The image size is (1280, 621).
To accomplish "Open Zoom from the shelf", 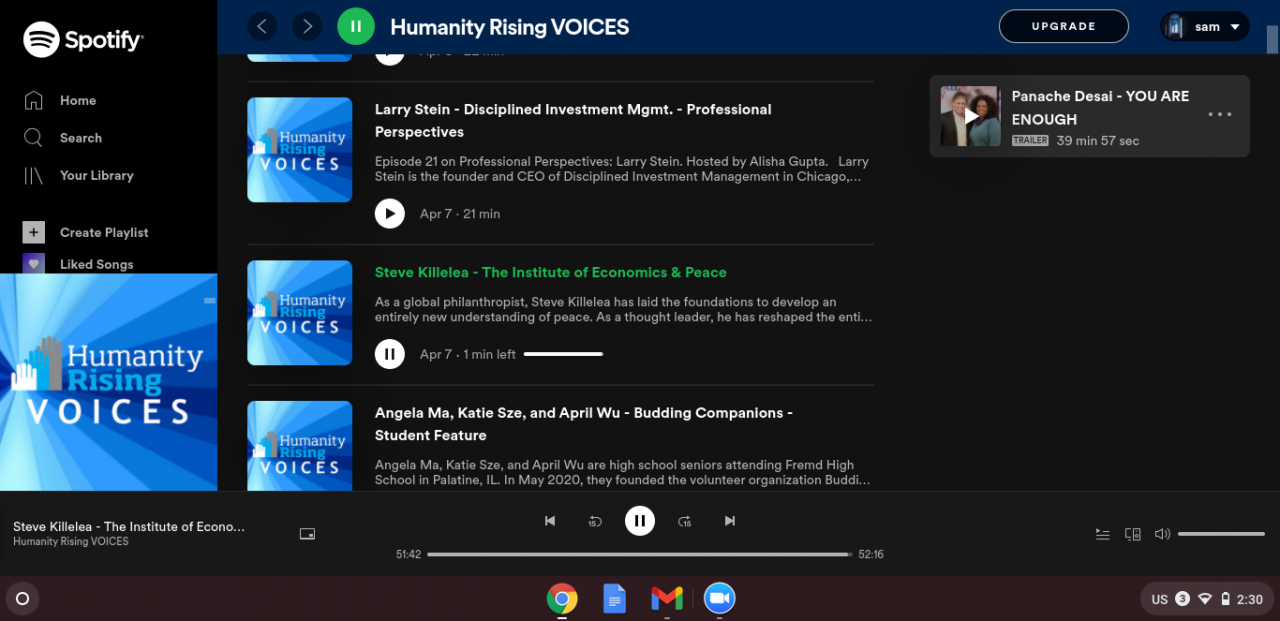I will click(719, 599).
